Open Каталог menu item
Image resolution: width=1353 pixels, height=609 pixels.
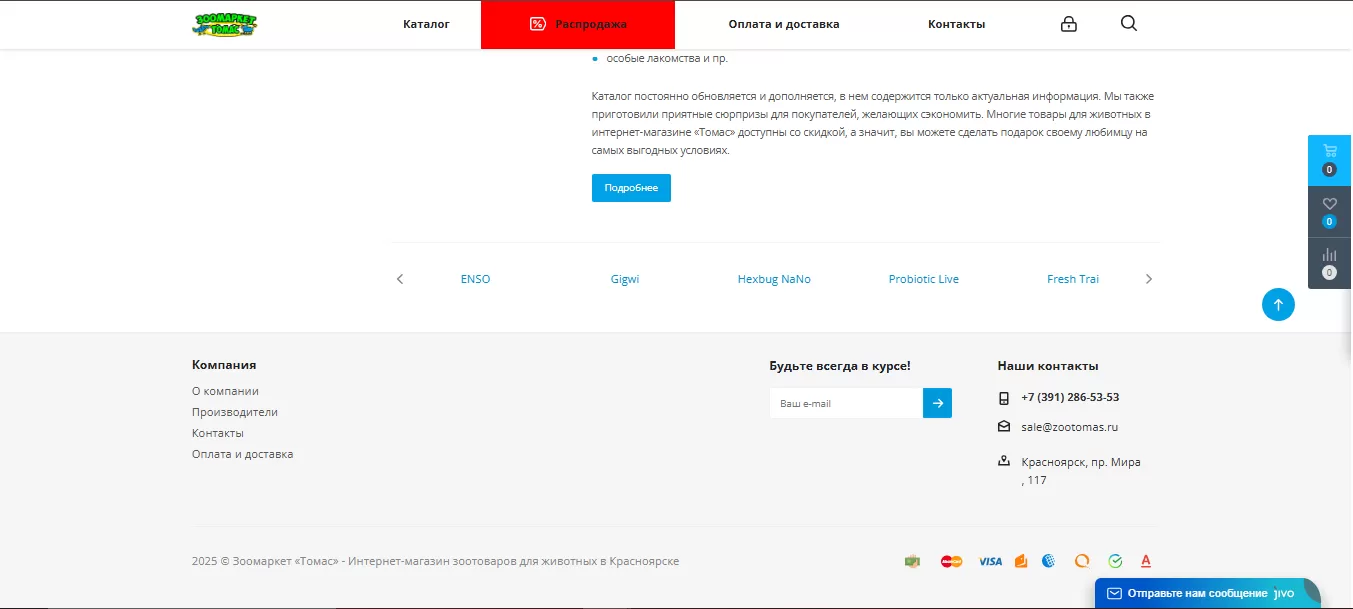426,24
